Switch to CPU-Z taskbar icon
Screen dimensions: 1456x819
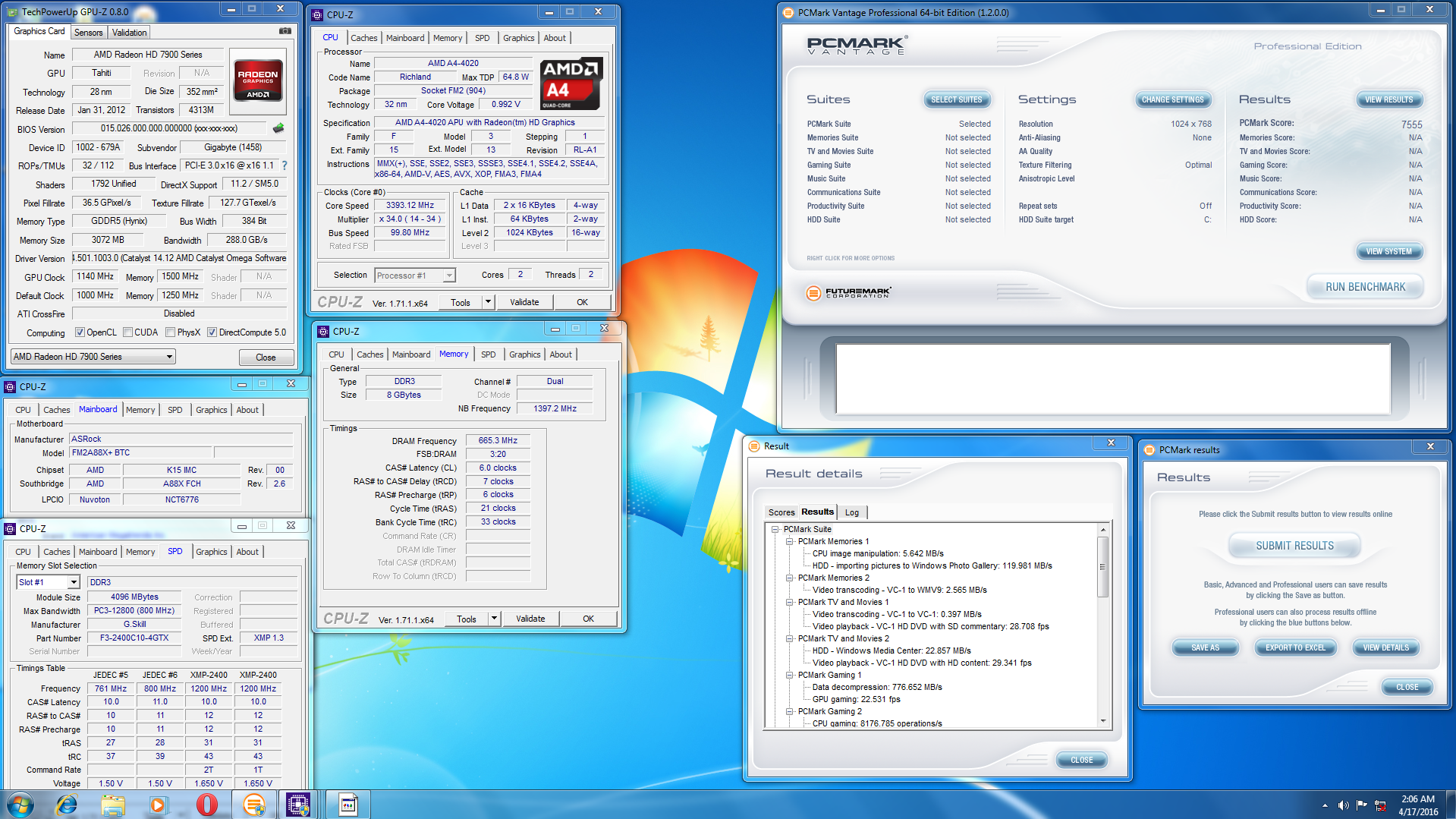coord(297,805)
